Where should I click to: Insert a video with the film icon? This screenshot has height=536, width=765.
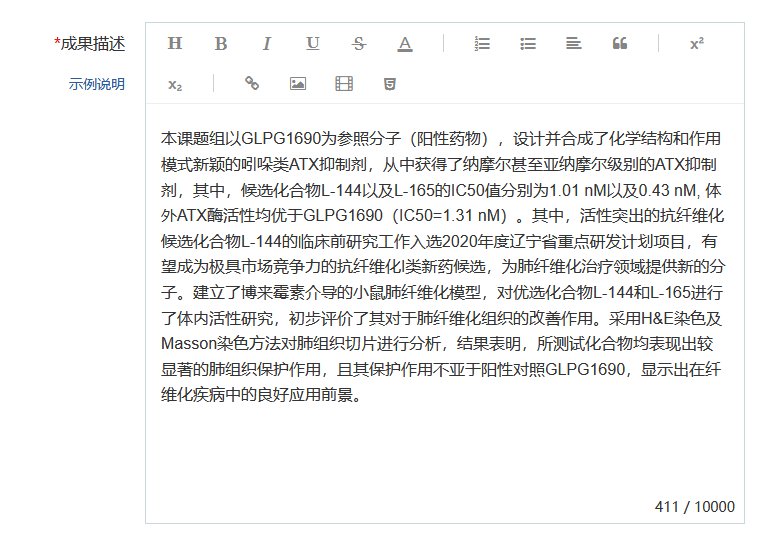tap(344, 84)
